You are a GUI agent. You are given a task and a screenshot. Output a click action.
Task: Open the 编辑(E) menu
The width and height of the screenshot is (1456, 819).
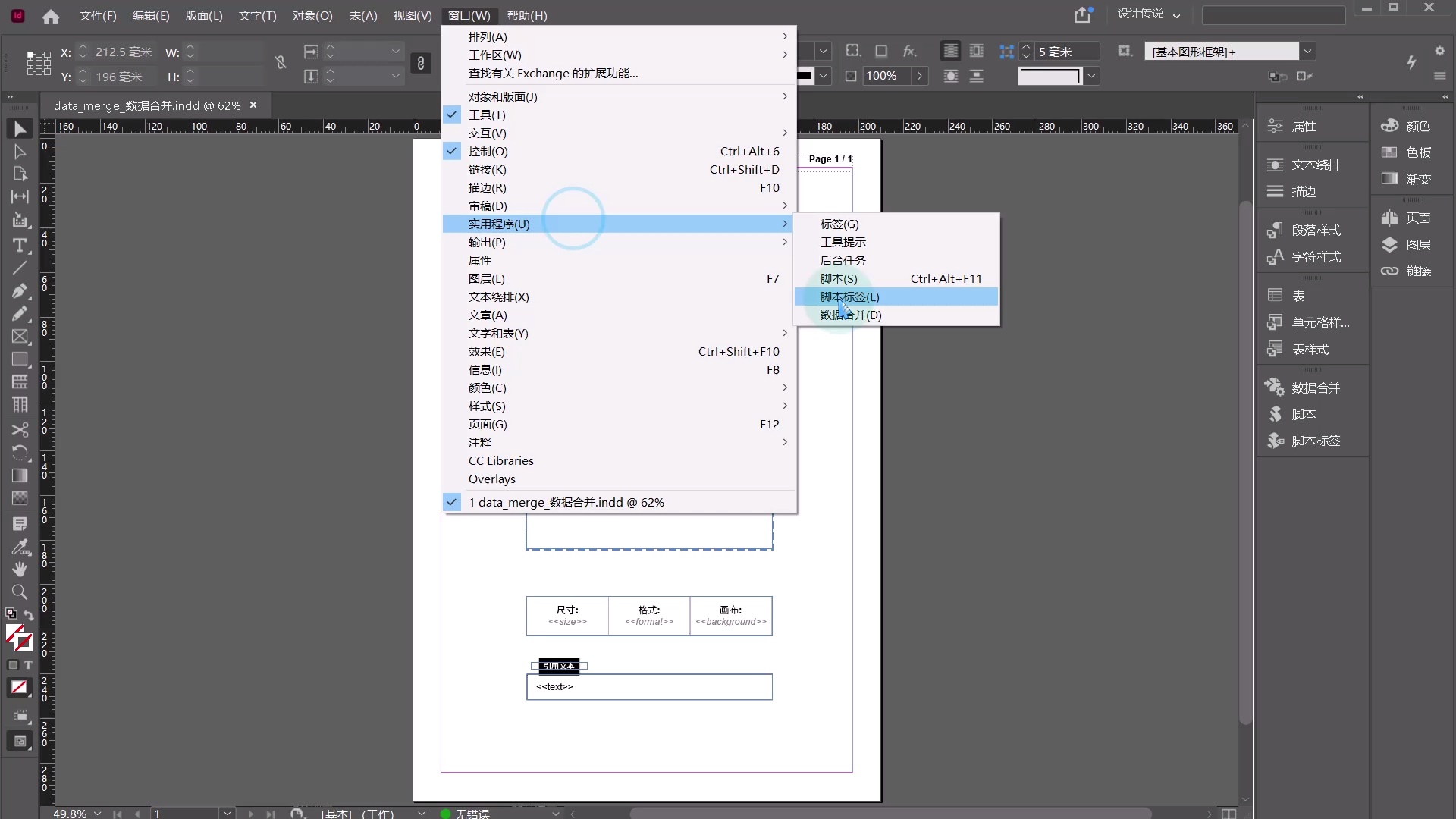coord(151,15)
